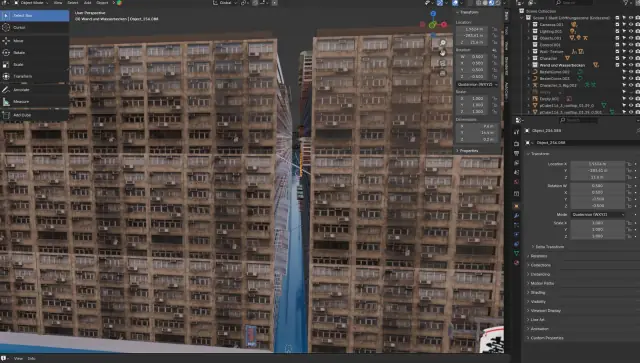Click the green Y axis gizmo ball
This screenshot has height=363, width=640.
433,25
